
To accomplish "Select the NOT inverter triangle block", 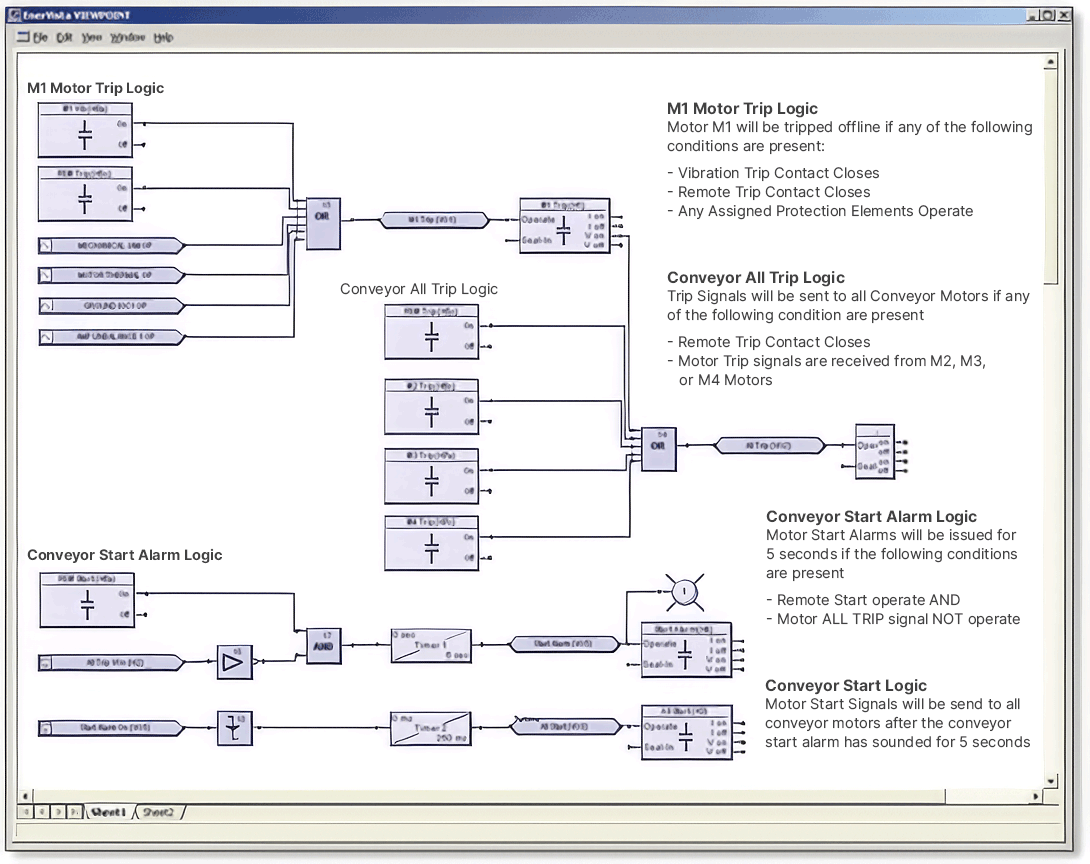I will click(234, 662).
